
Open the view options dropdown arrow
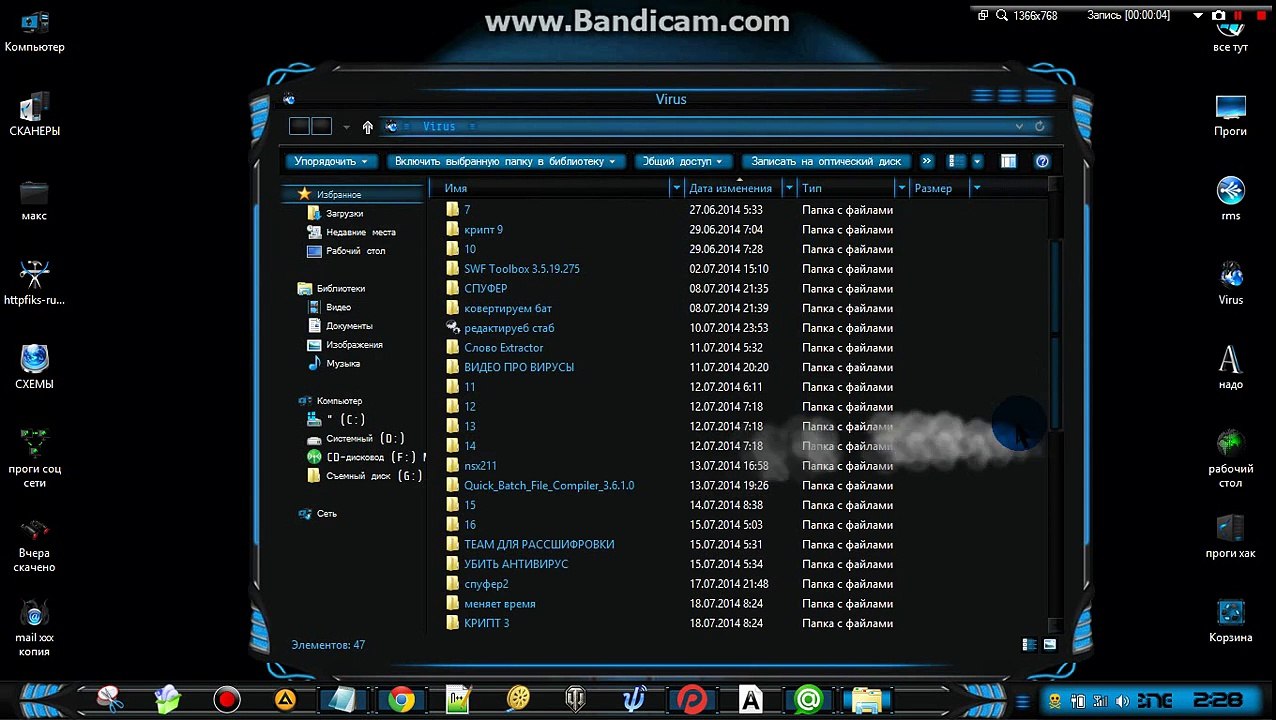pyautogui.click(x=978, y=161)
